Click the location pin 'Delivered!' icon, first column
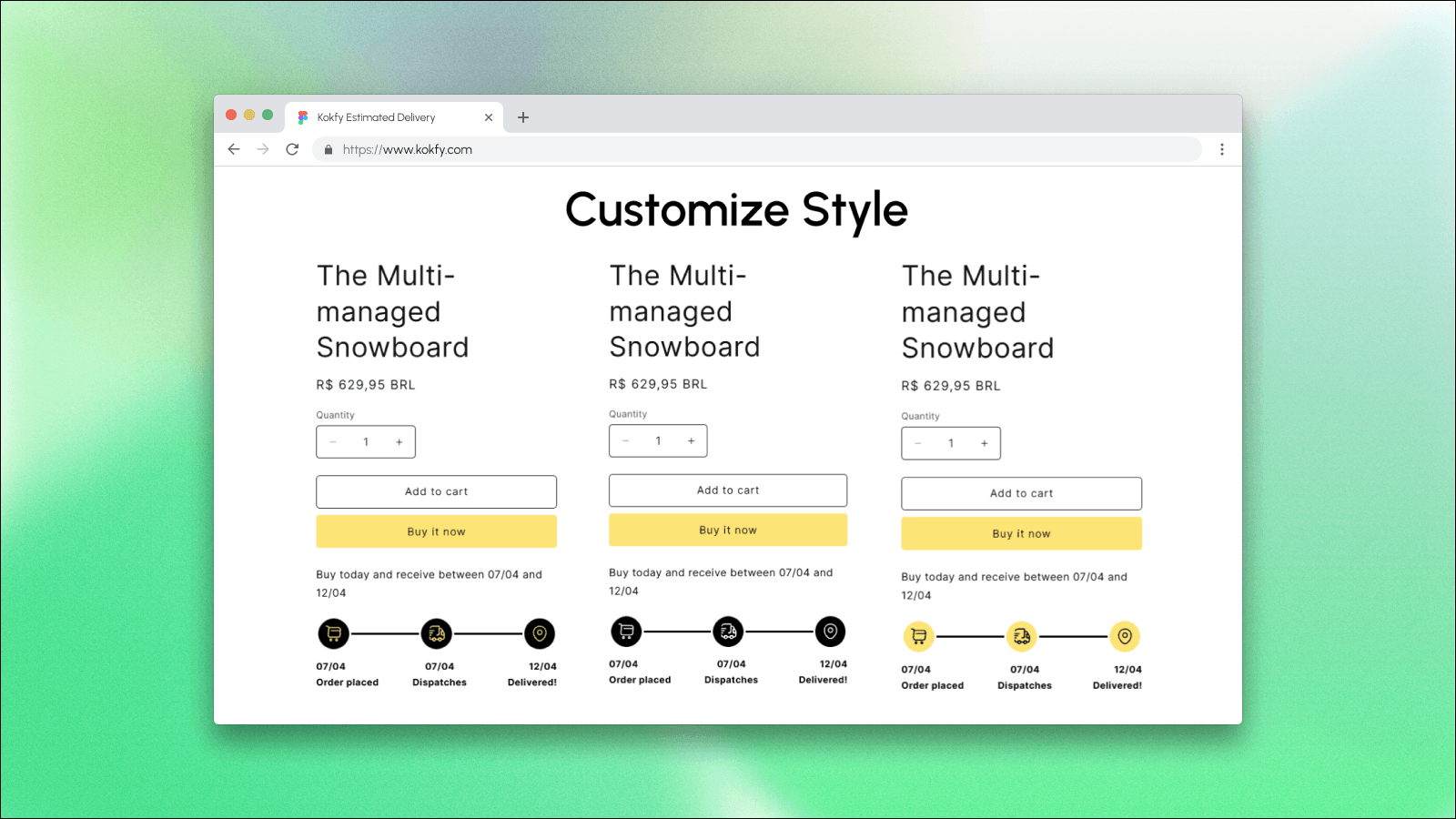This screenshot has width=1456, height=819. (540, 633)
